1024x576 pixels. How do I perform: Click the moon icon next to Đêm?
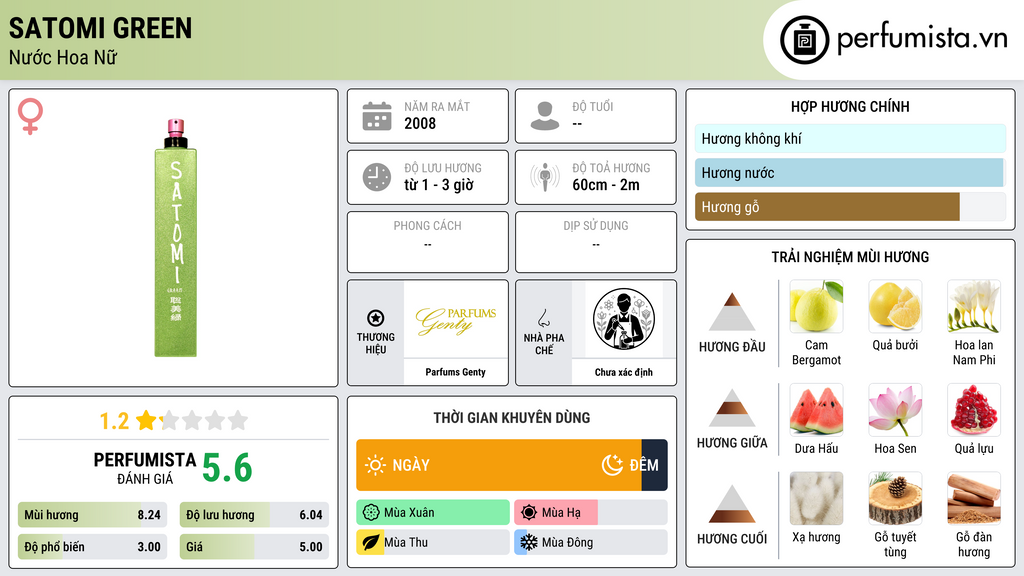point(612,465)
